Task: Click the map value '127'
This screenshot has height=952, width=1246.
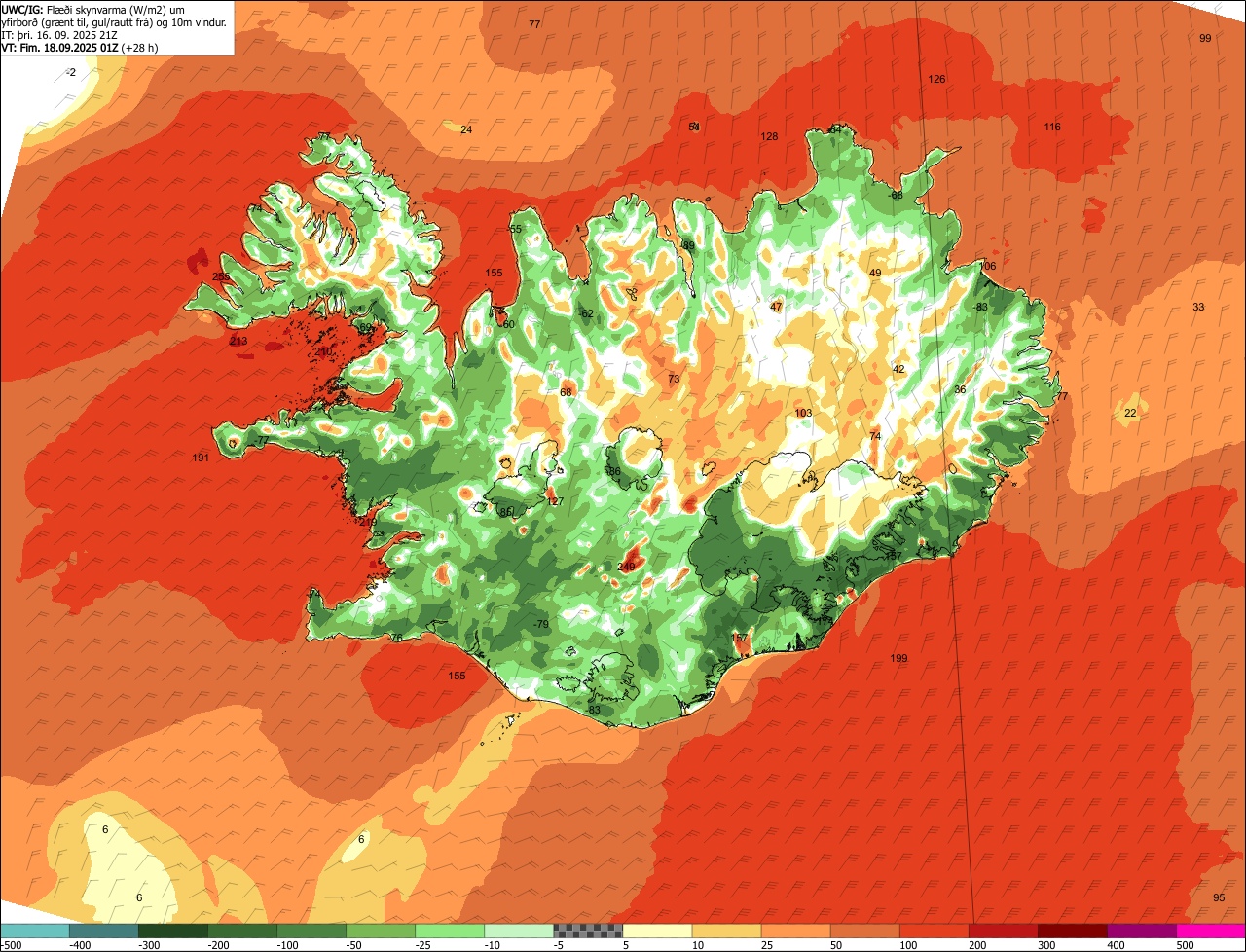Action: coord(555,501)
